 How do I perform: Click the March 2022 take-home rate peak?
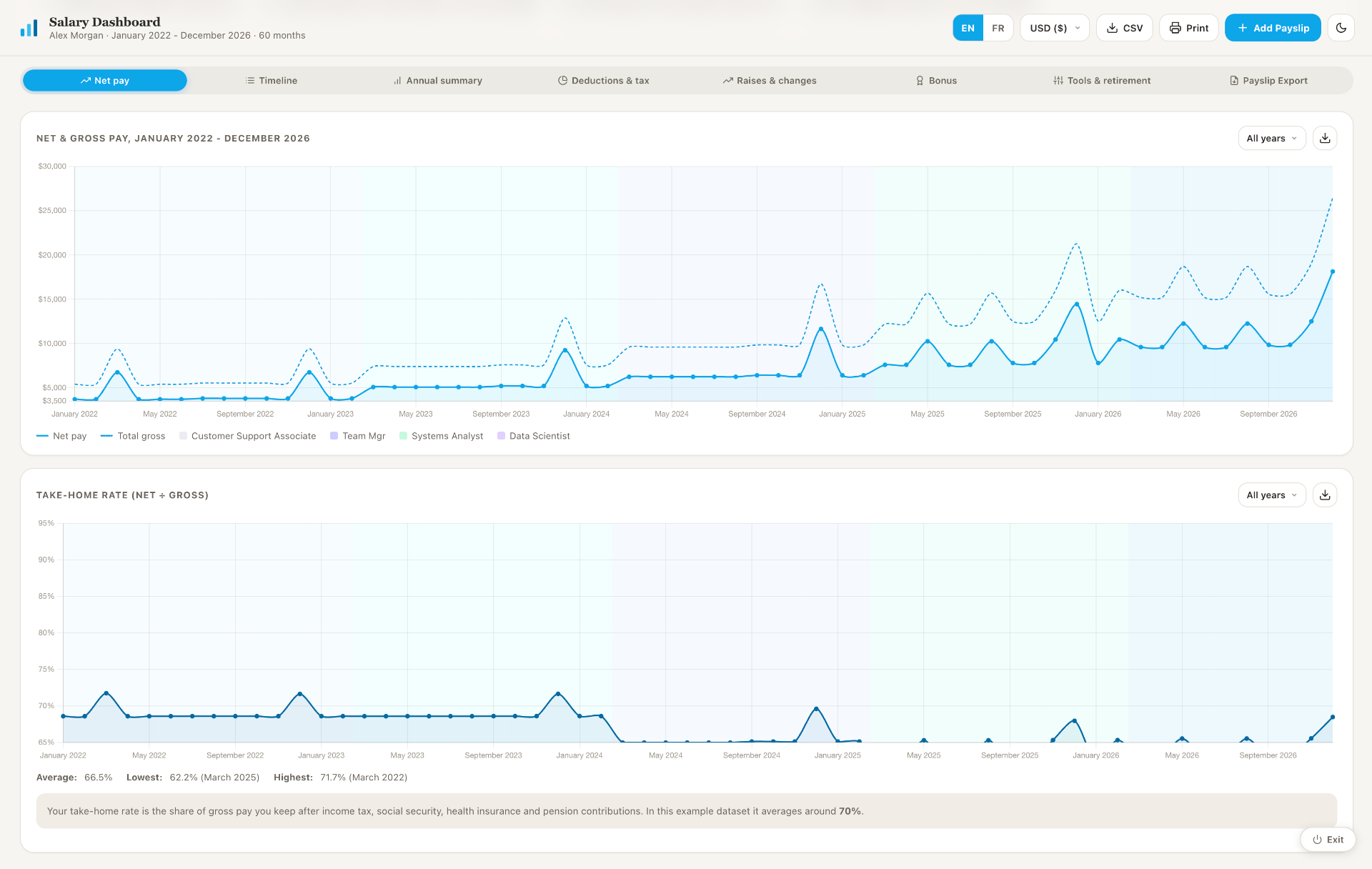pyautogui.click(x=106, y=693)
